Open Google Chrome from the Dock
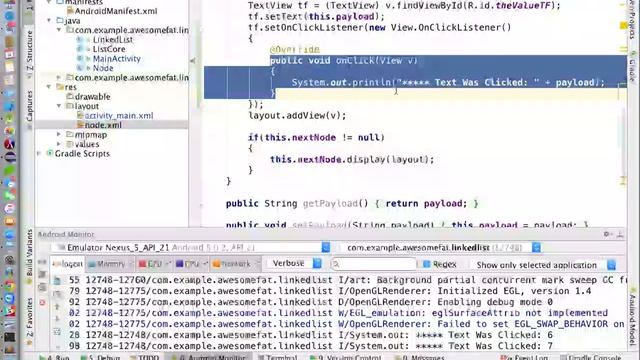 point(9,286)
